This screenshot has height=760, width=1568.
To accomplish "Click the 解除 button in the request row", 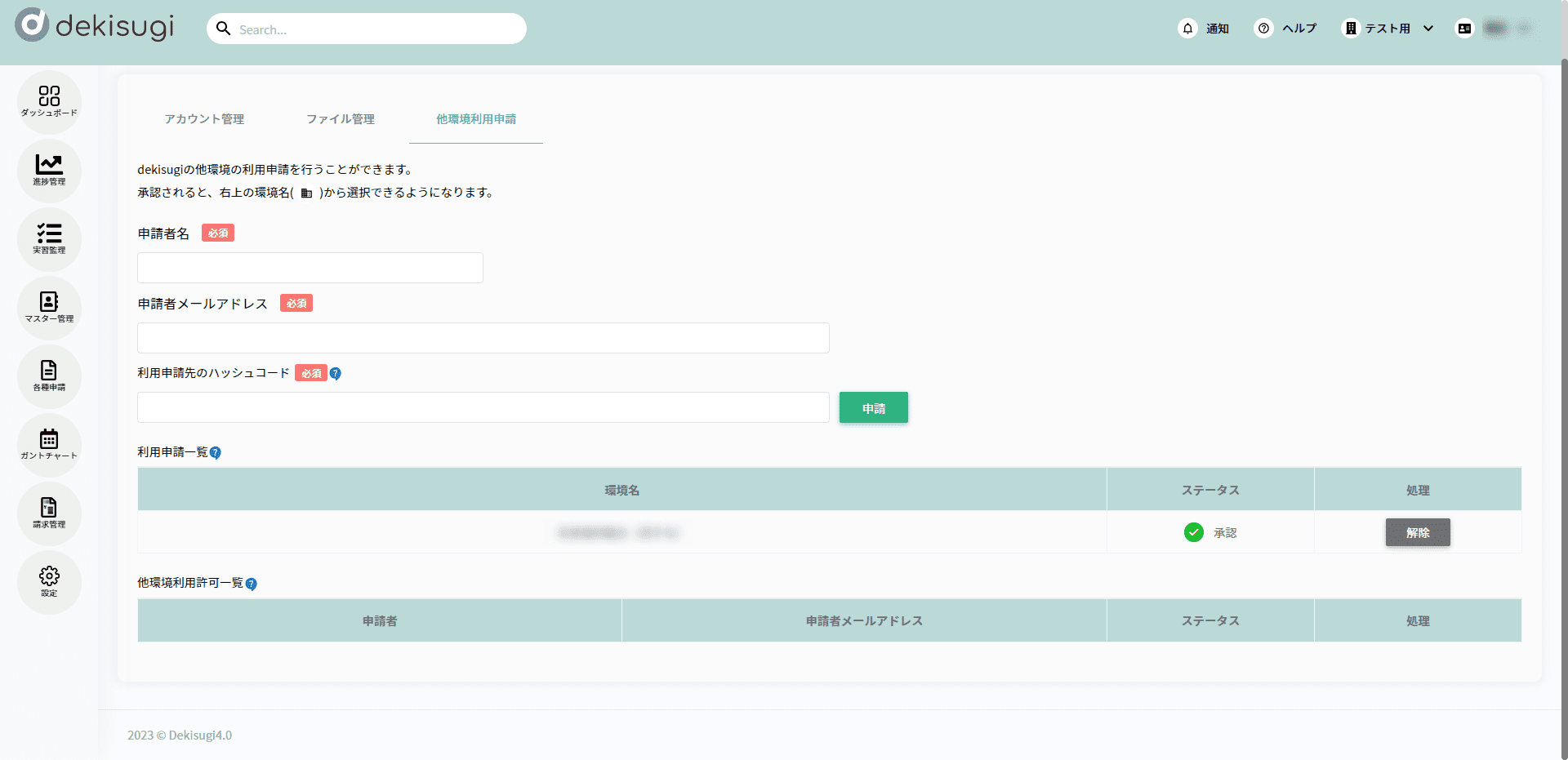I will point(1418,533).
